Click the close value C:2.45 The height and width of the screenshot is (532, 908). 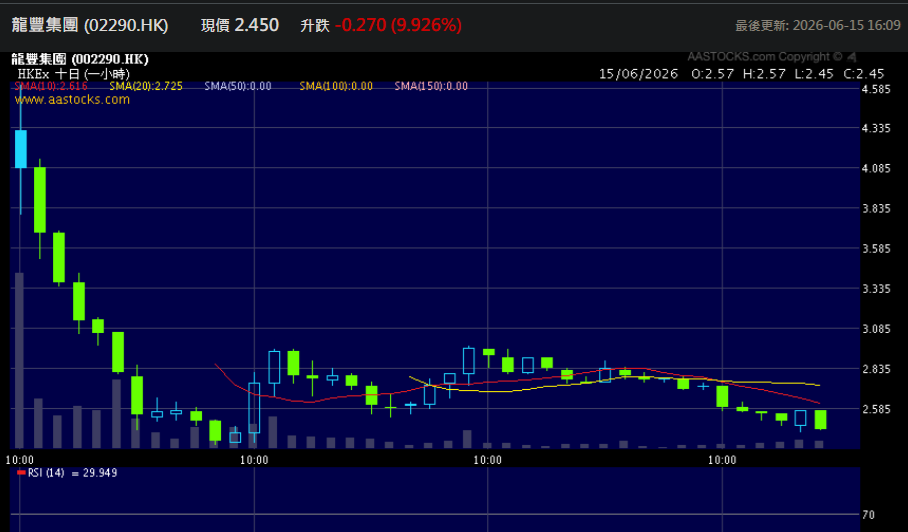864,74
